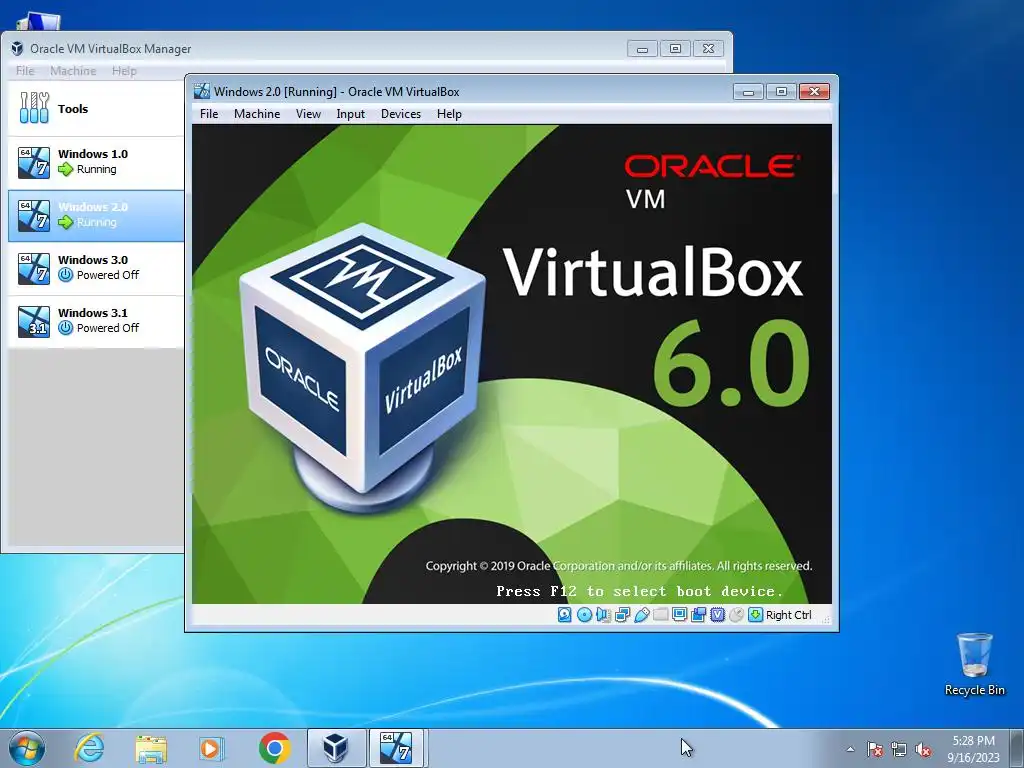Image resolution: width=1024 pixels, height=768 pixels.
Task: Click the Powered Off icon of Windows 3.1
Action: tap(65, 328)
